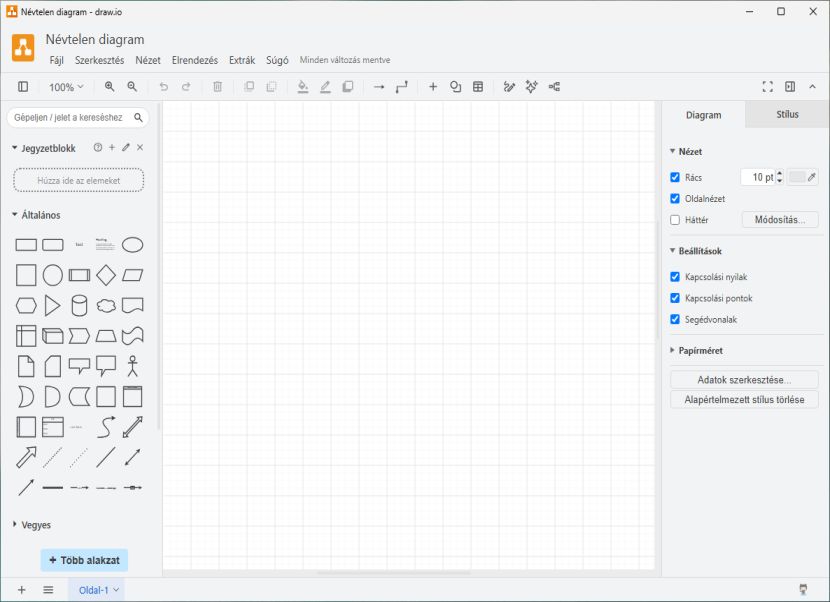Edit Jegyzetblokk with pencil icon
This screenshot has width=830, height=602.
(x=126, y=148)
